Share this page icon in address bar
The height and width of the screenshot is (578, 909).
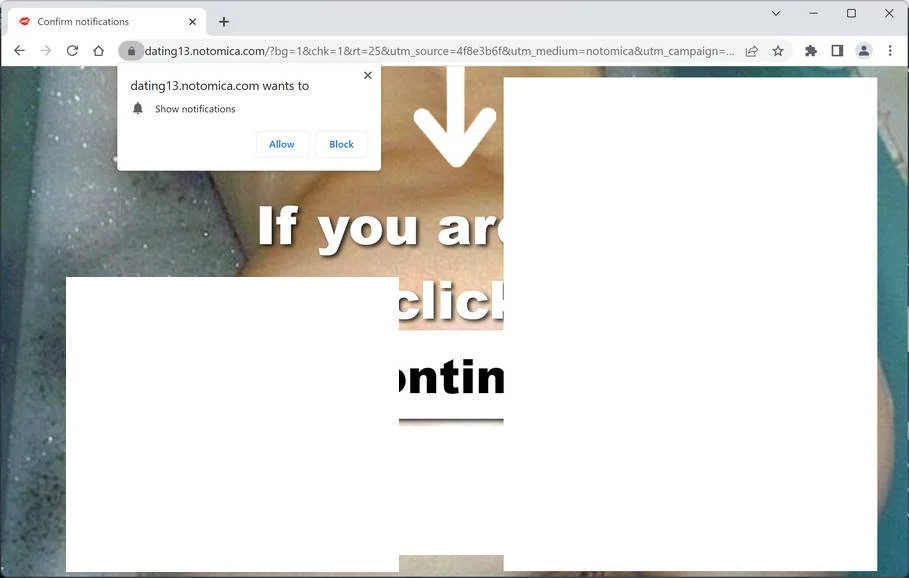point(751,51)
